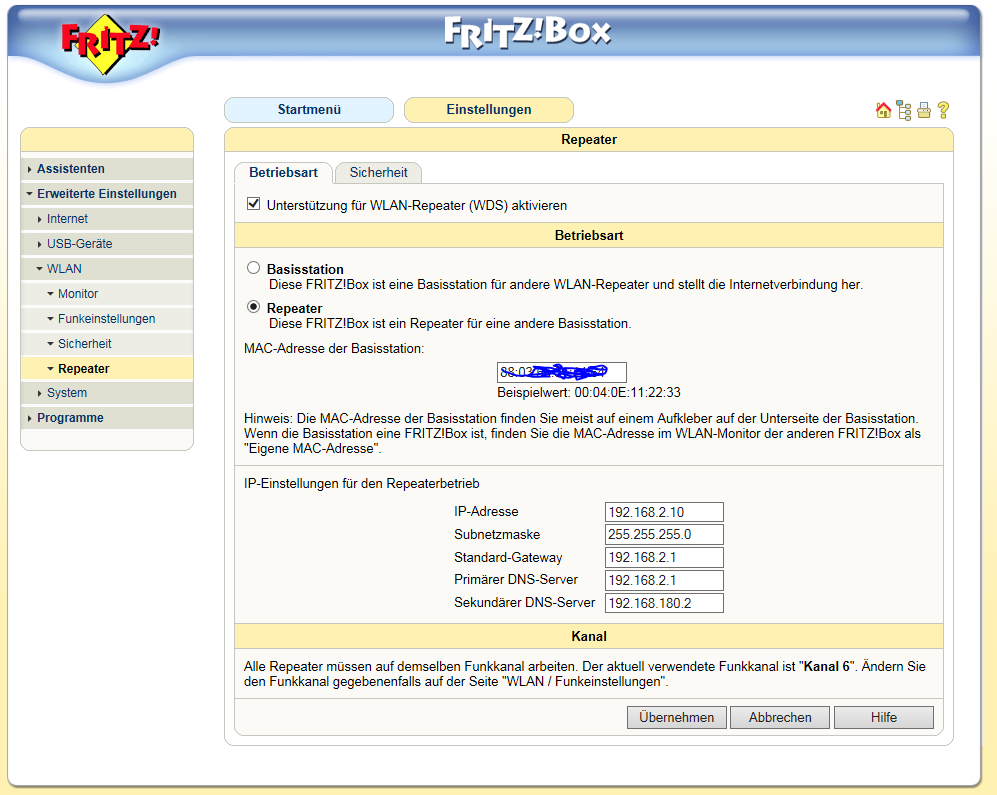Toggle WLAN-Repeater (WDS) support checkbox

coord(254,204)
